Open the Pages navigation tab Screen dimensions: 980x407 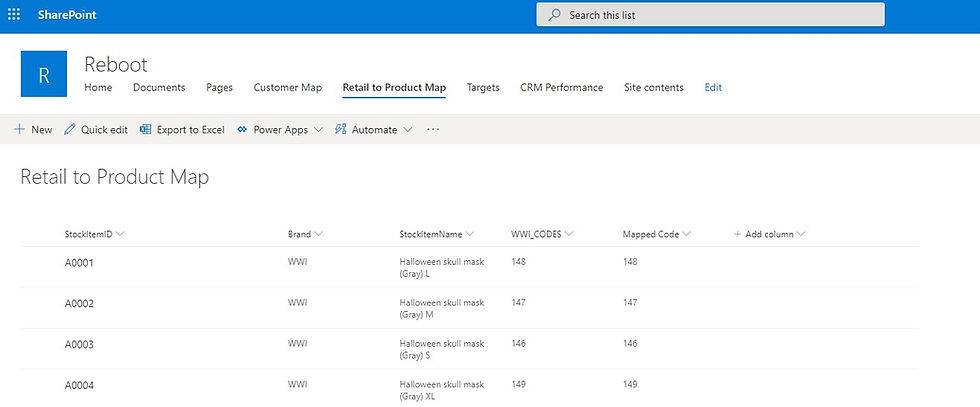click(x=219, y=88)
